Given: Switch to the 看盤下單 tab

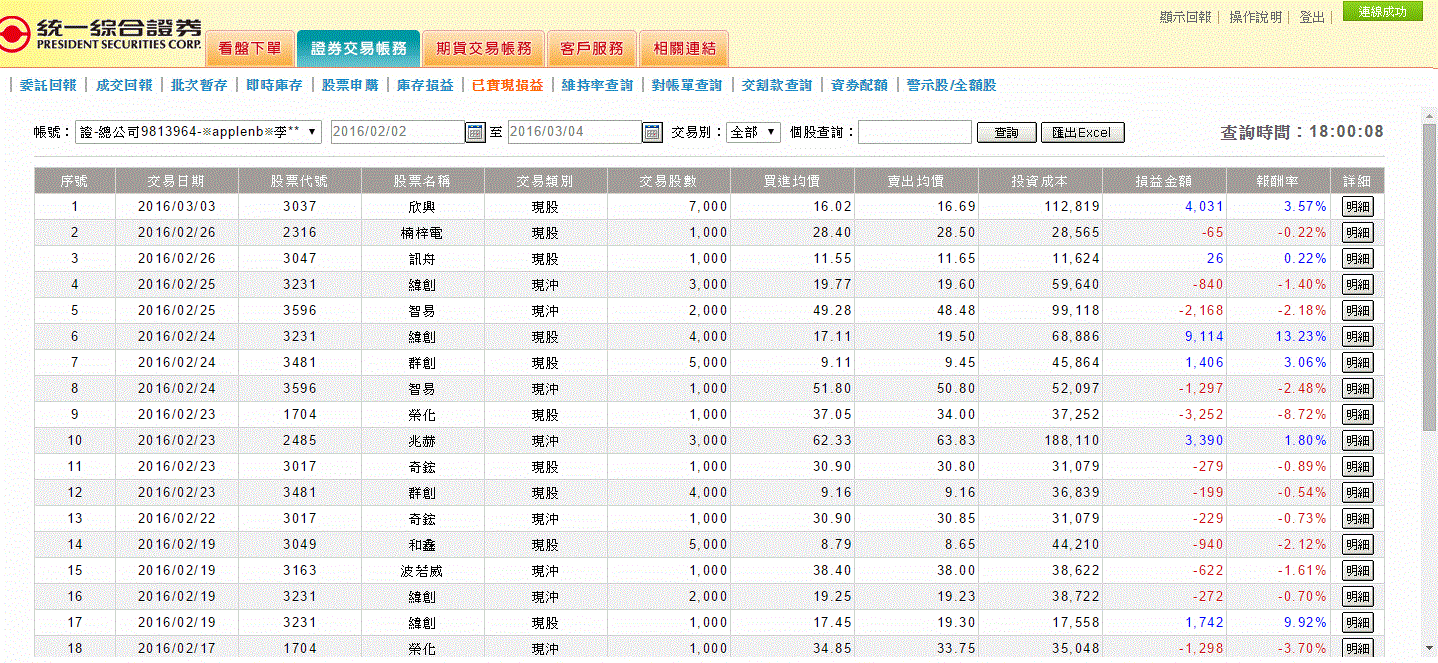Looking at the screenshot, I should [250, 48].
